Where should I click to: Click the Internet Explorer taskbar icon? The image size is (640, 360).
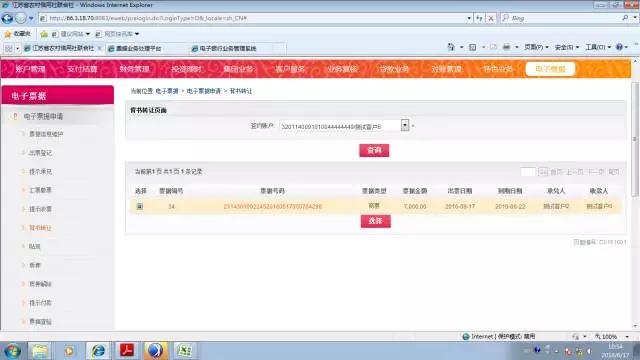(98, 351)
